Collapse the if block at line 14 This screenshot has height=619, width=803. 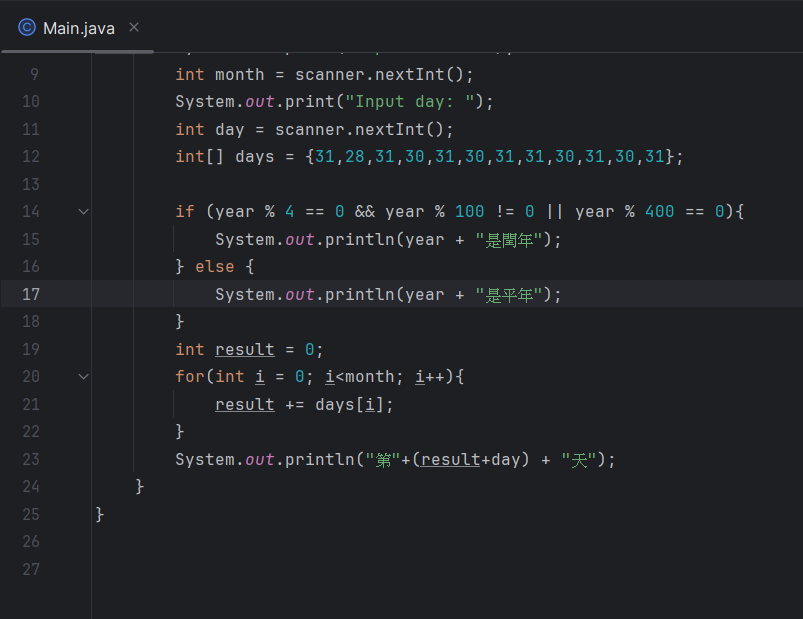(x=83, y=211)
